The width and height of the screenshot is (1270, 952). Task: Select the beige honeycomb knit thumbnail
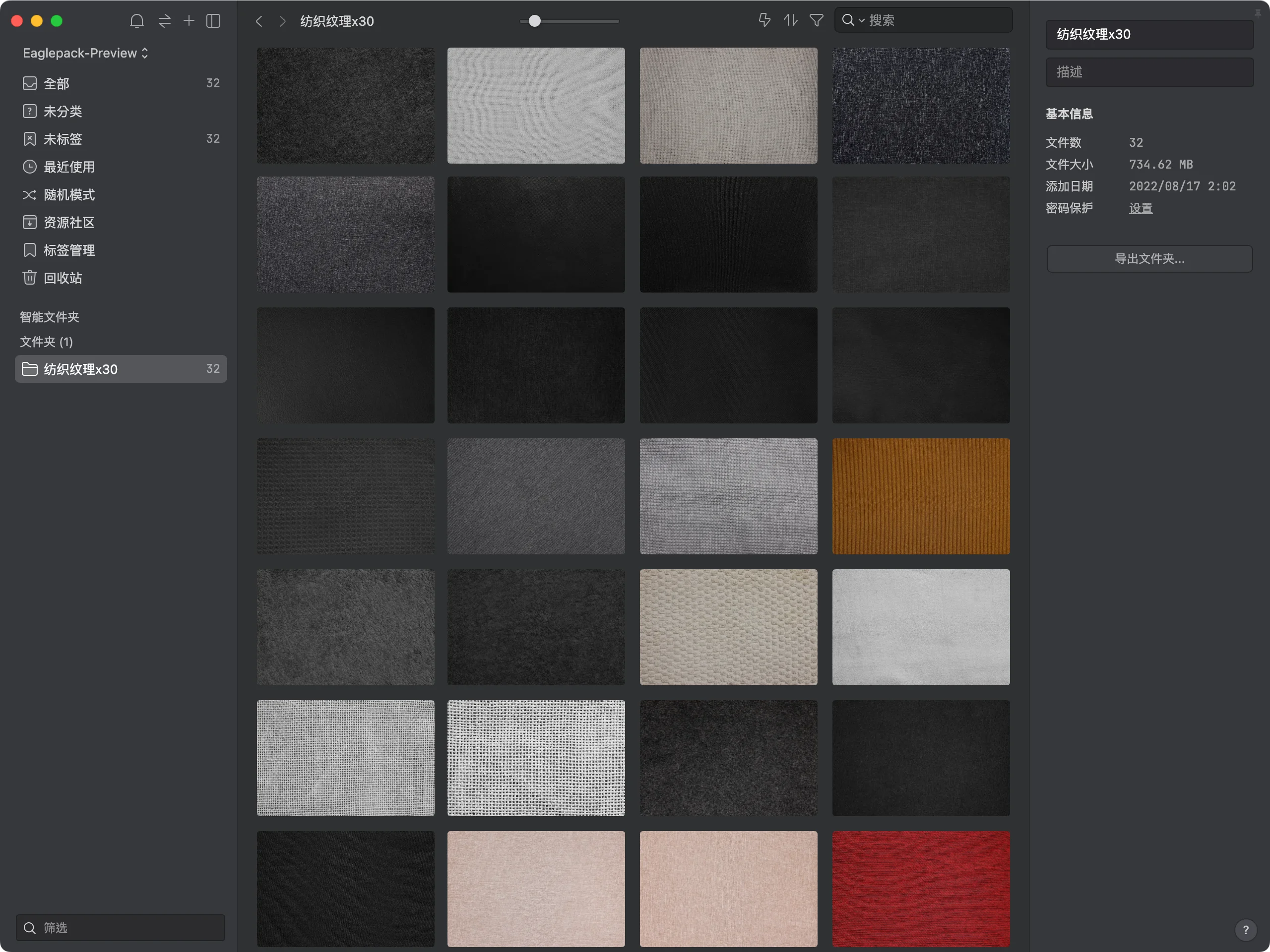pyautogui.click(x=729, y=627)
